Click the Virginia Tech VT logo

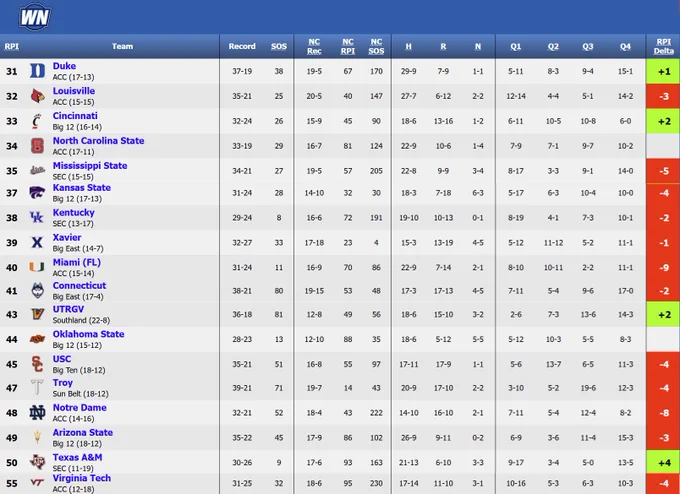(37, 482)
